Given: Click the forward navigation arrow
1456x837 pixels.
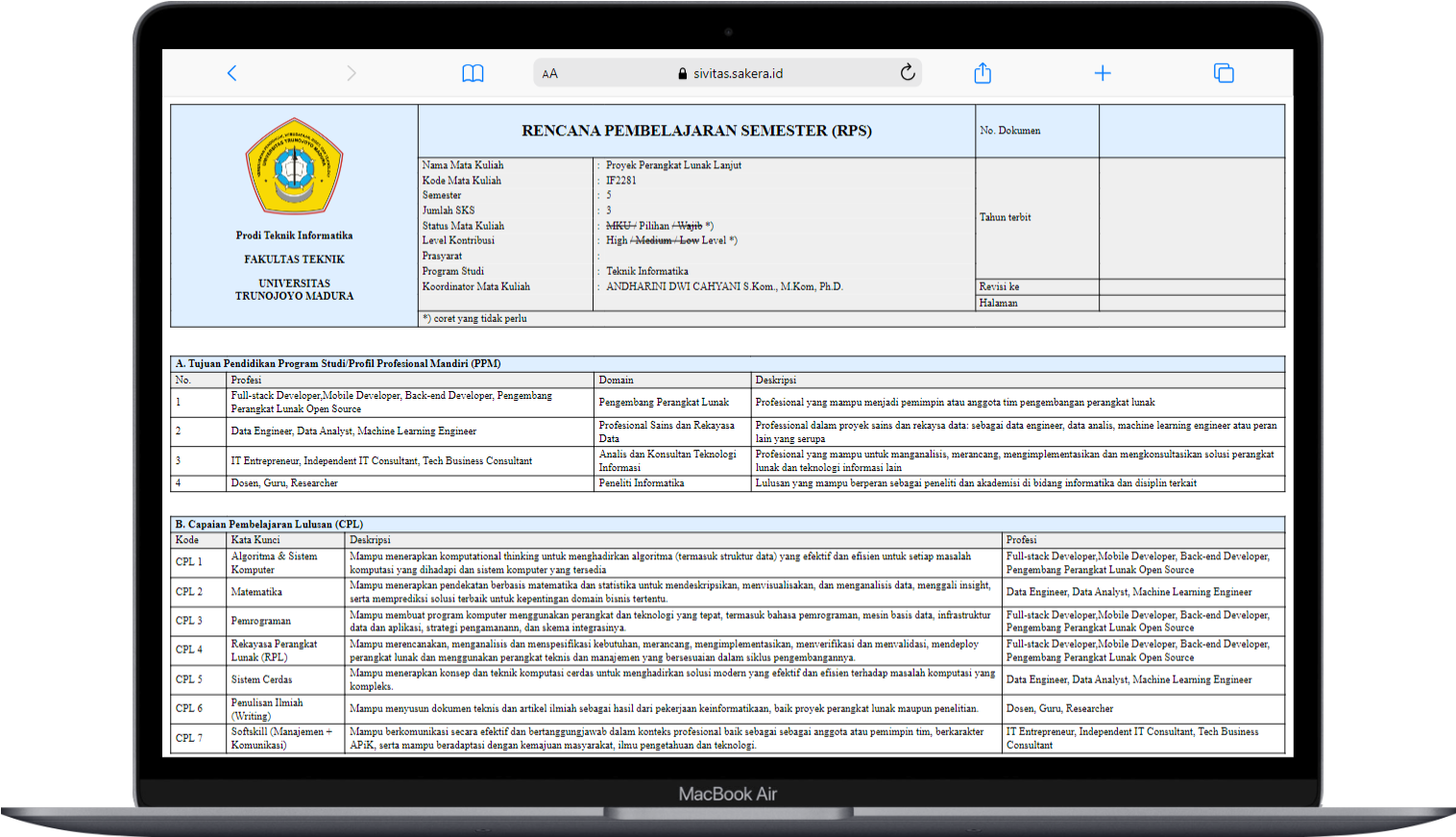Looking at the screenshot, I should [x=352, y=73].
